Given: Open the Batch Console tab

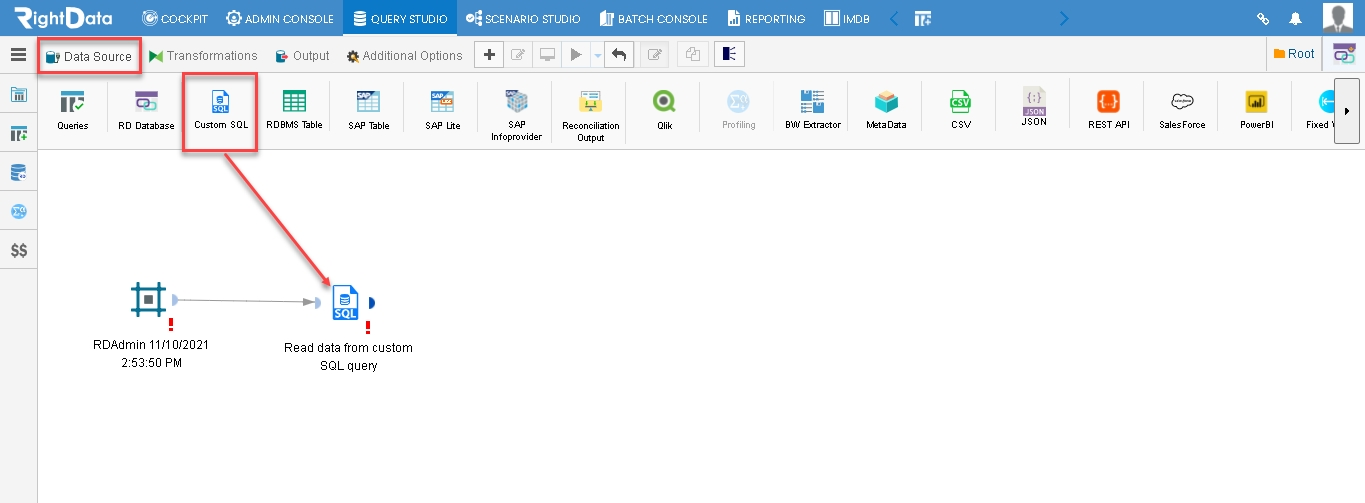Looking at the screenshot, I should pyautogui.click(x=653, y=18).
